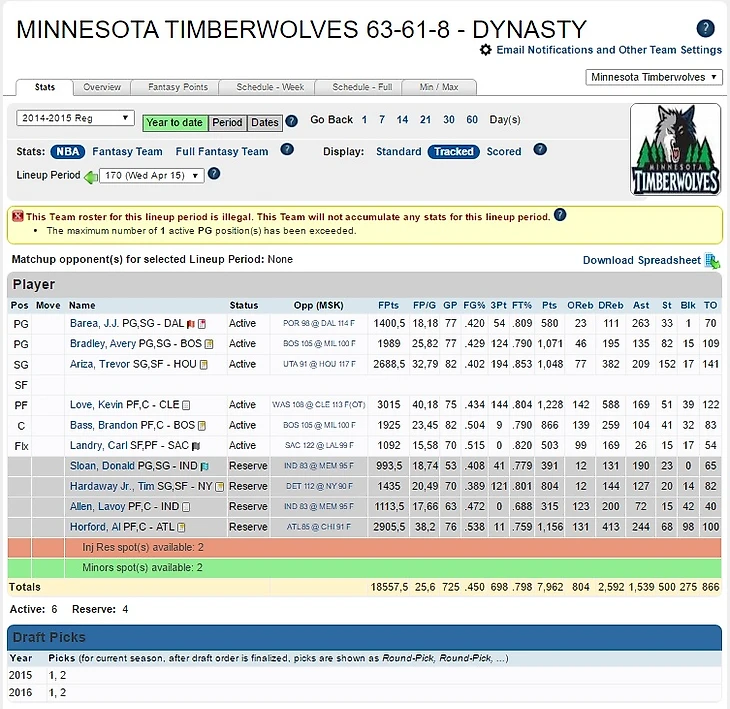
Task: Click 'WAS 108 @ CLE 113 F(OT)' matchup
Action: [319, 405]
